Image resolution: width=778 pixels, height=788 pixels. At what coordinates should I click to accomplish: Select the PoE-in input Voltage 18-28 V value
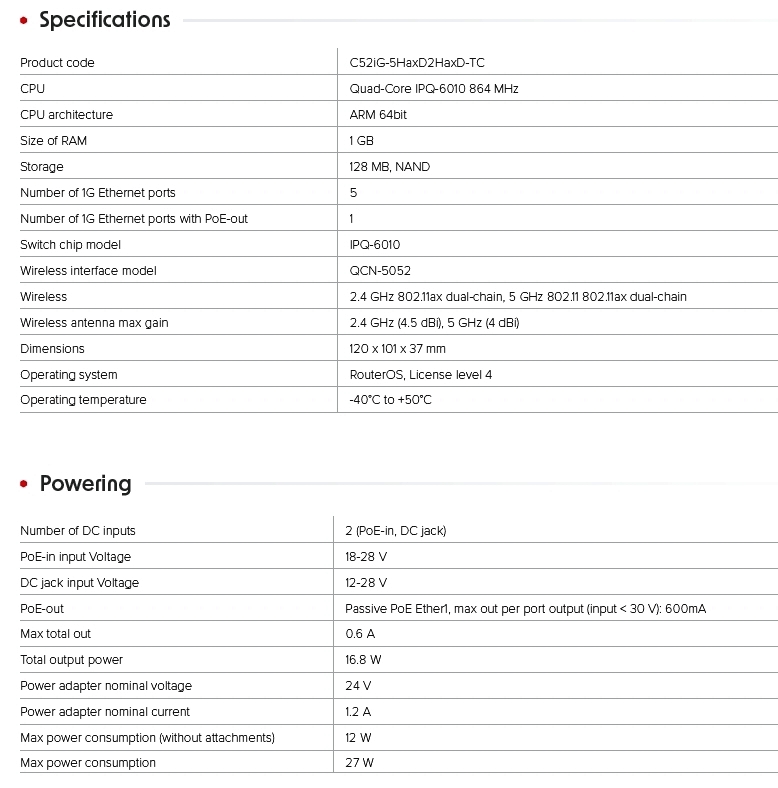pyautogui.click(x=366, y=557)
